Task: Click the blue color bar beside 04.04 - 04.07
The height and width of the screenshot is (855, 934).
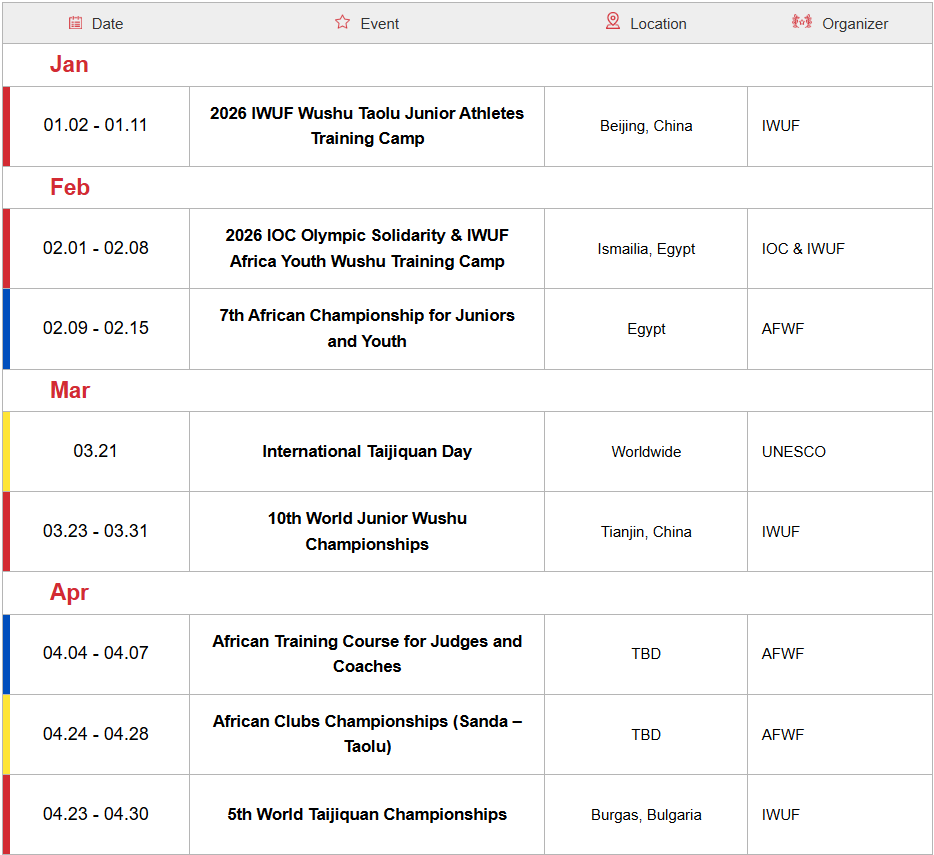Action: coord(6,654)
